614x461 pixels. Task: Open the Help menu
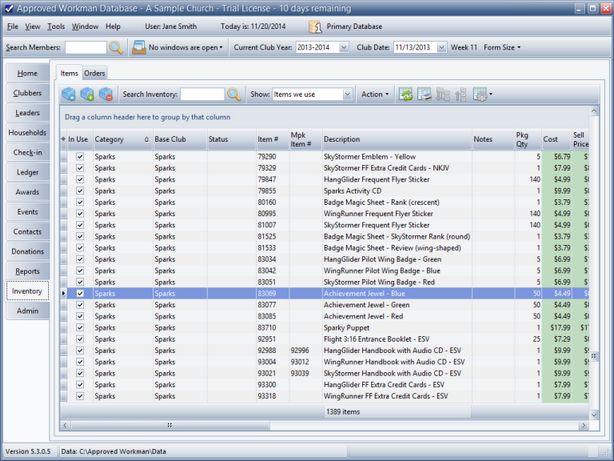pos(113,27)
